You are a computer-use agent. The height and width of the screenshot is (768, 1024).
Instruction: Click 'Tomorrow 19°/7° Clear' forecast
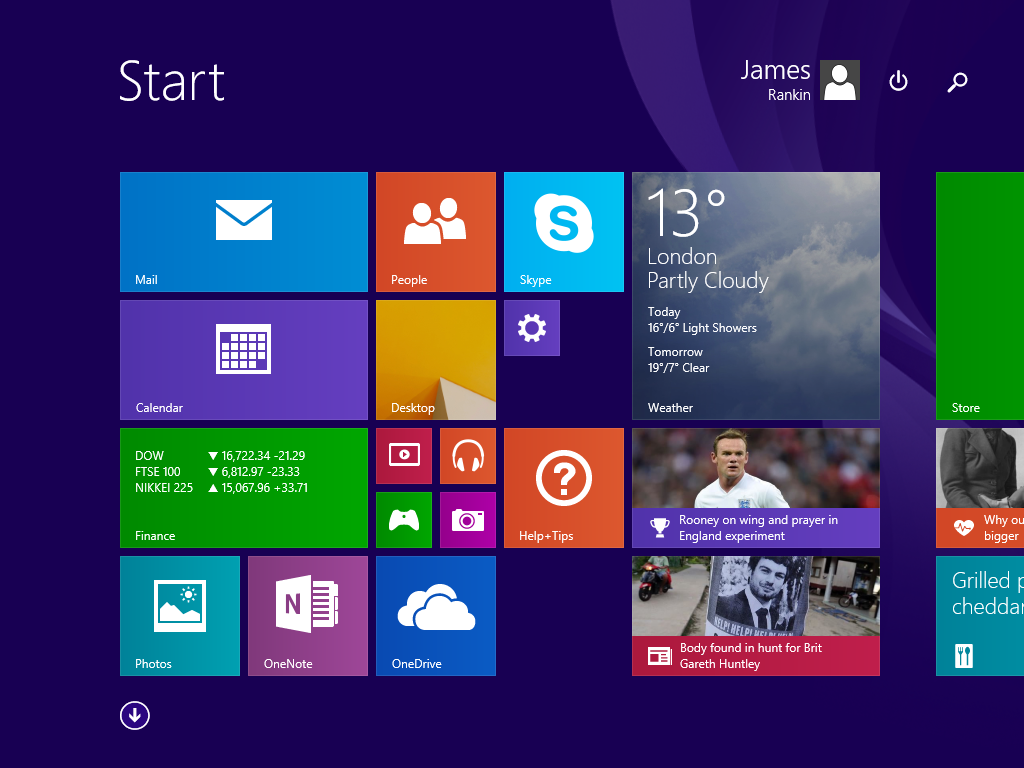(x=679, y=360)
